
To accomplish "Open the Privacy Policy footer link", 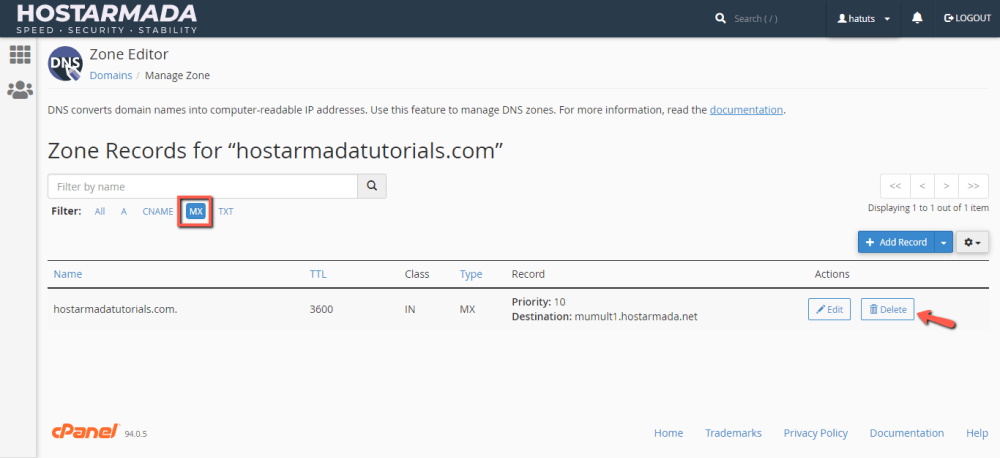I will point(816,433).
